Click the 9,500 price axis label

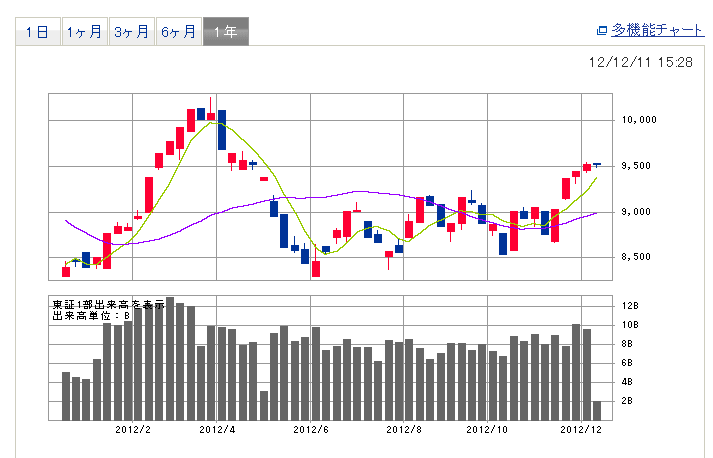[x=640, y=165]
